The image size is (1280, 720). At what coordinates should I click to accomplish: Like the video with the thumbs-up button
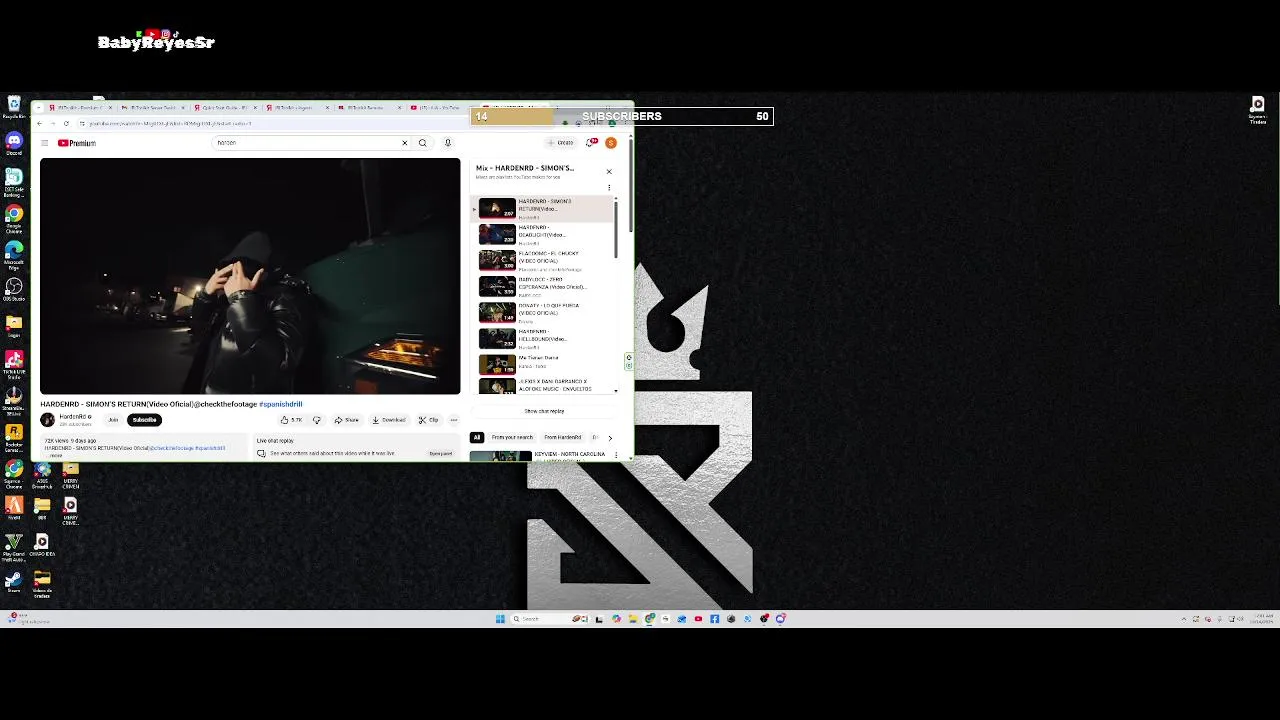(291, 420)
